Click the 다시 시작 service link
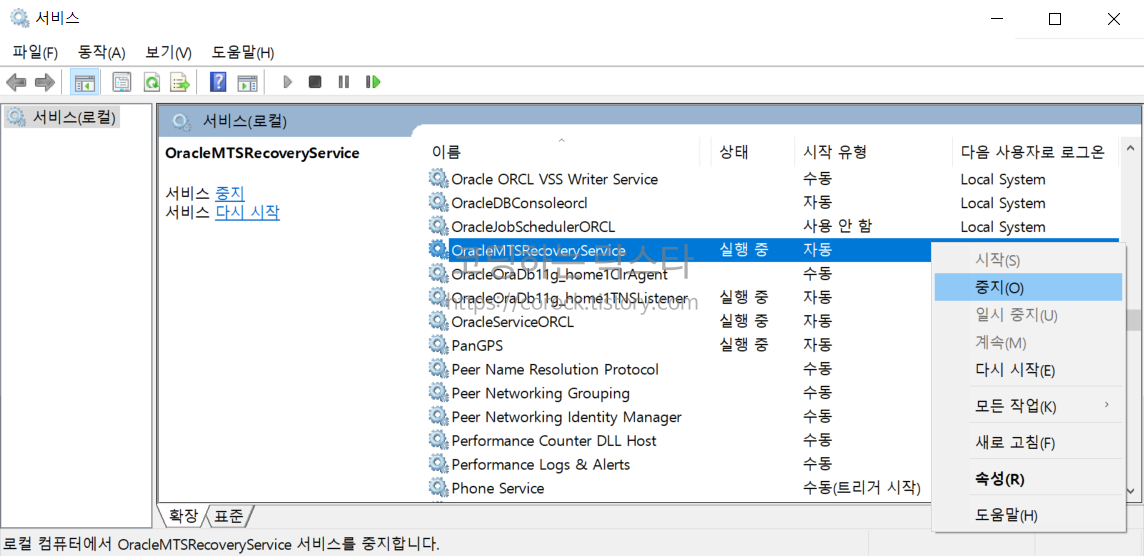 pos(247,212)
